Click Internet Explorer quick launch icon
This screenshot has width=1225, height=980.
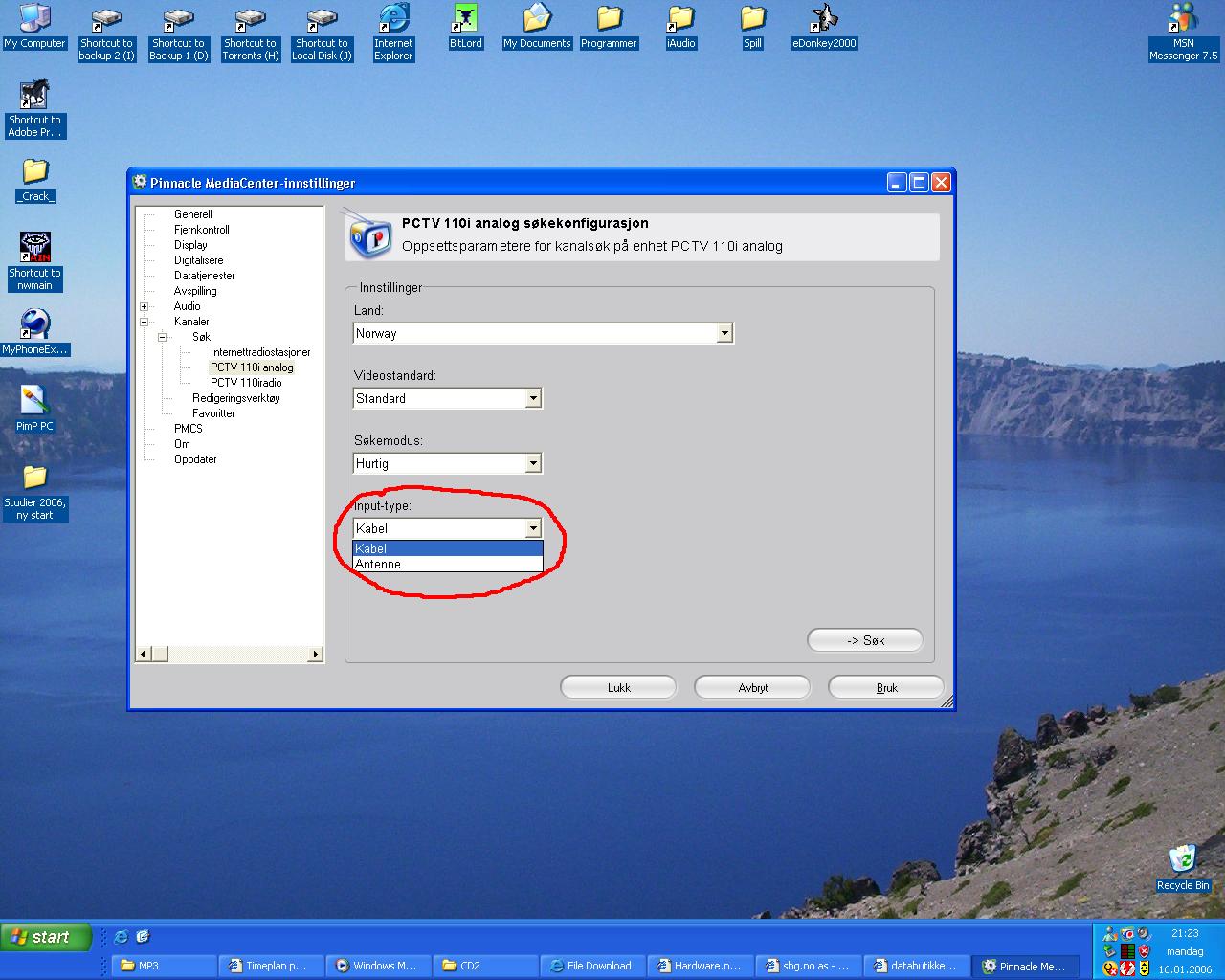tap(121, 937)
